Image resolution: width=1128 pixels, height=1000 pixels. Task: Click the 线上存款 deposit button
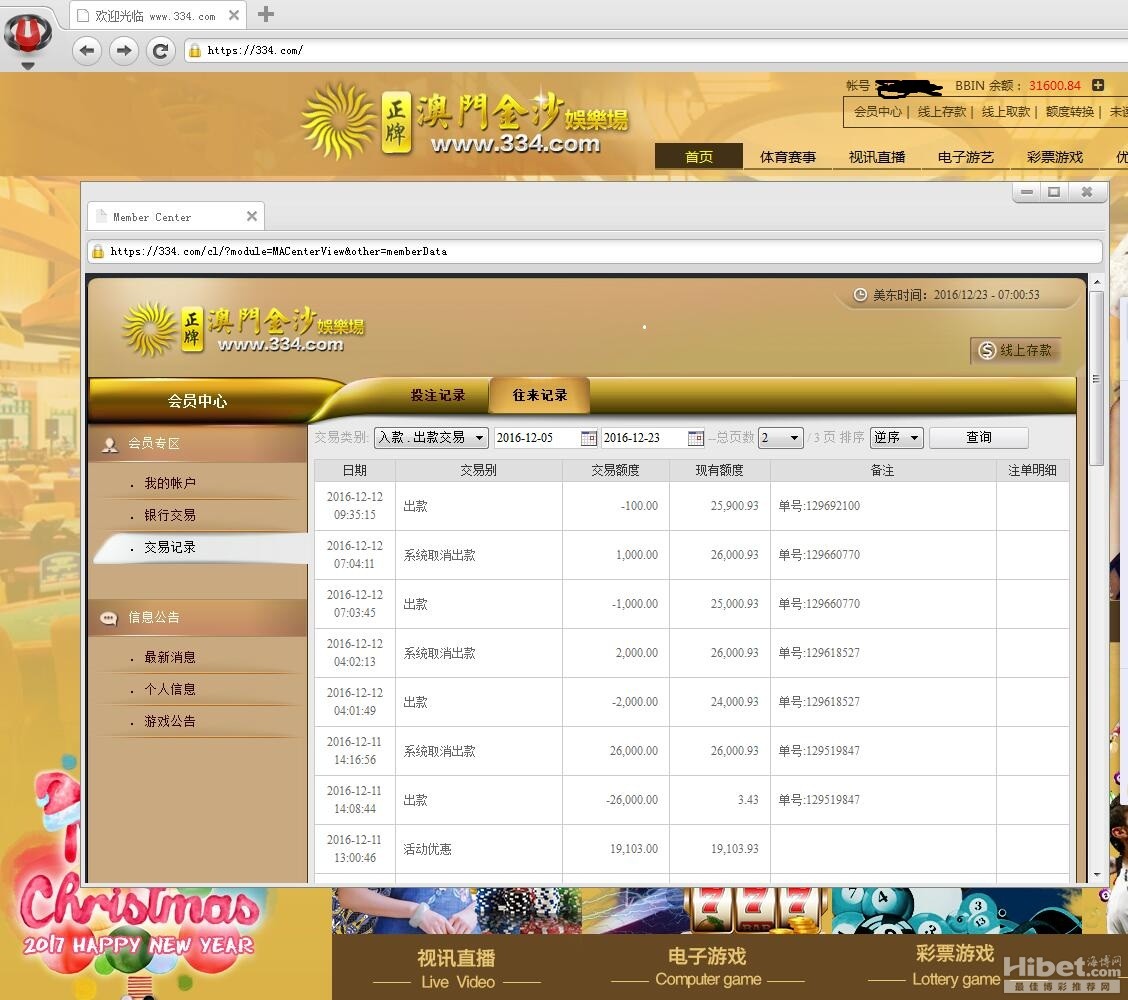pos(1016,350)
